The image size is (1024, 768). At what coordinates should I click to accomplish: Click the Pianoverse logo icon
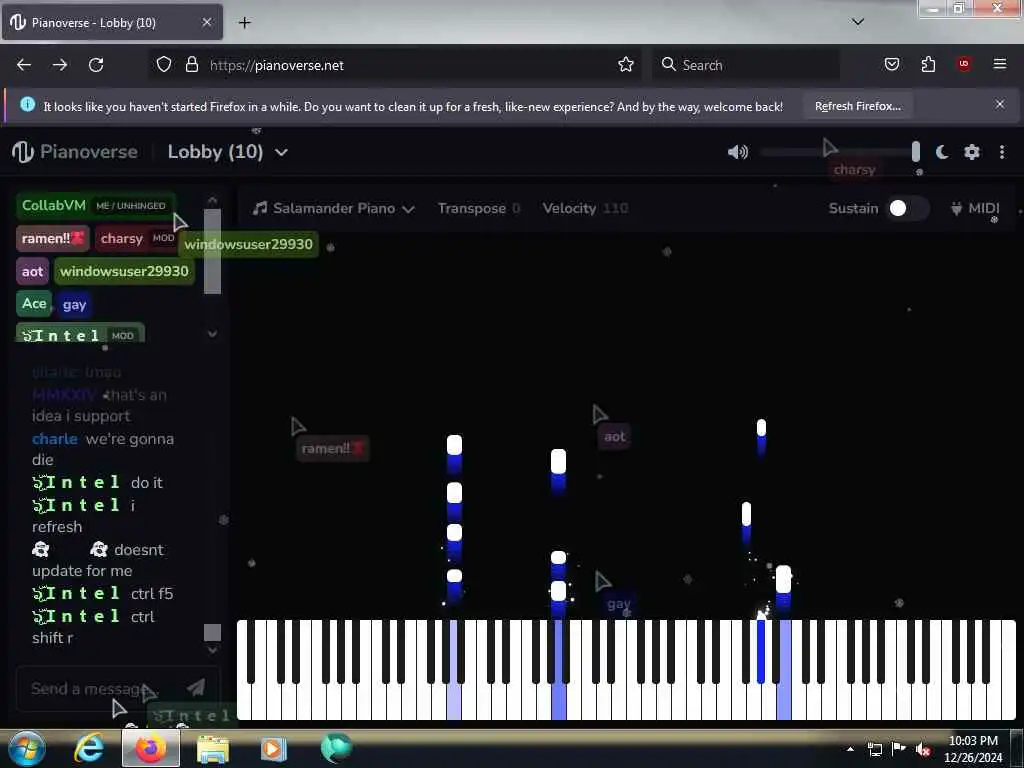pyautogui.click(x=22, y=152)
